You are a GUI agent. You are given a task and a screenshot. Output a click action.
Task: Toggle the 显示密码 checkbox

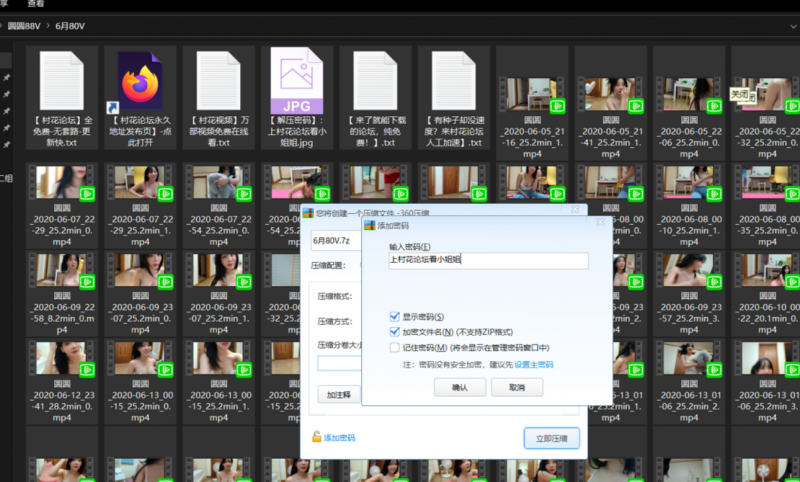394,317
